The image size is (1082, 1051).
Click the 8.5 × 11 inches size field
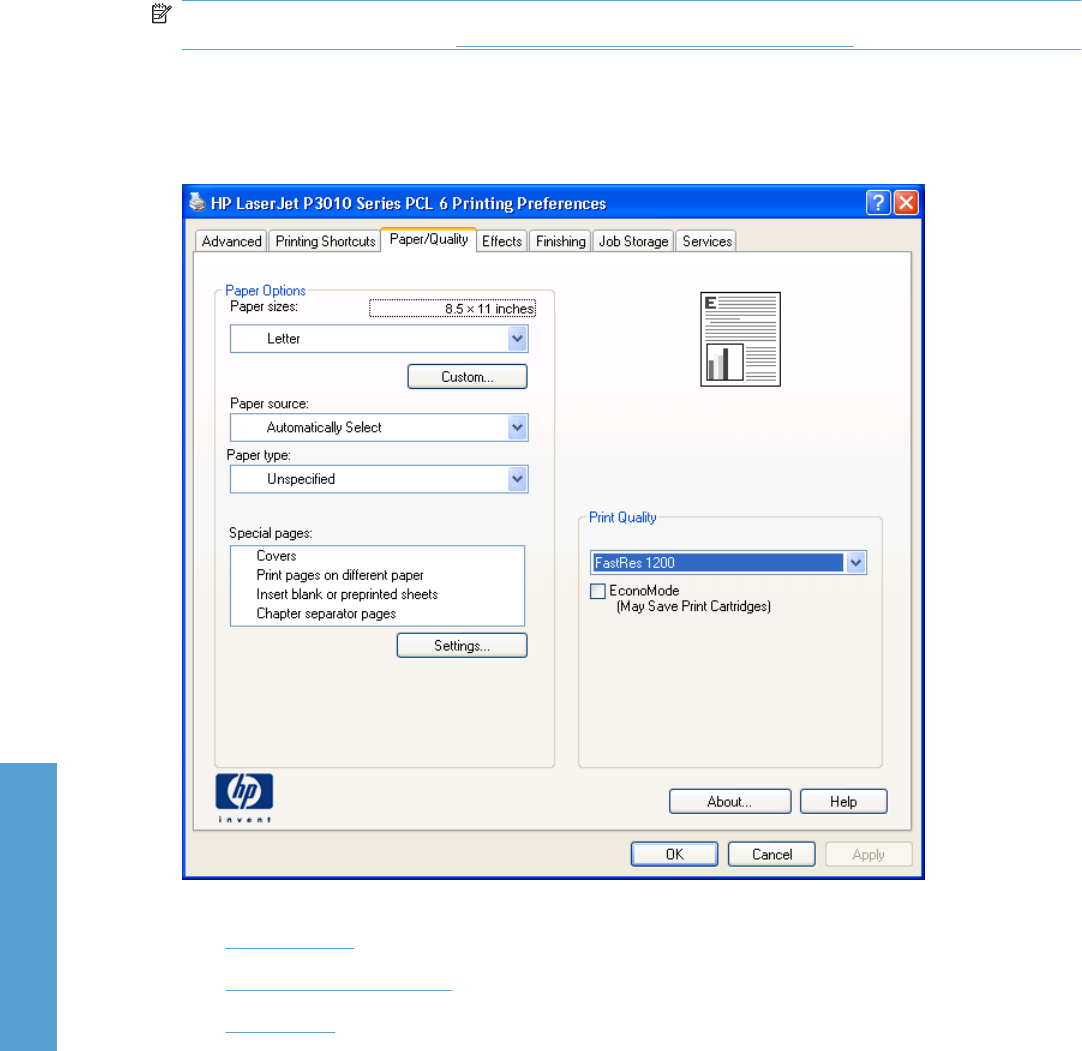pyautogui.click(x=452, y=308)
